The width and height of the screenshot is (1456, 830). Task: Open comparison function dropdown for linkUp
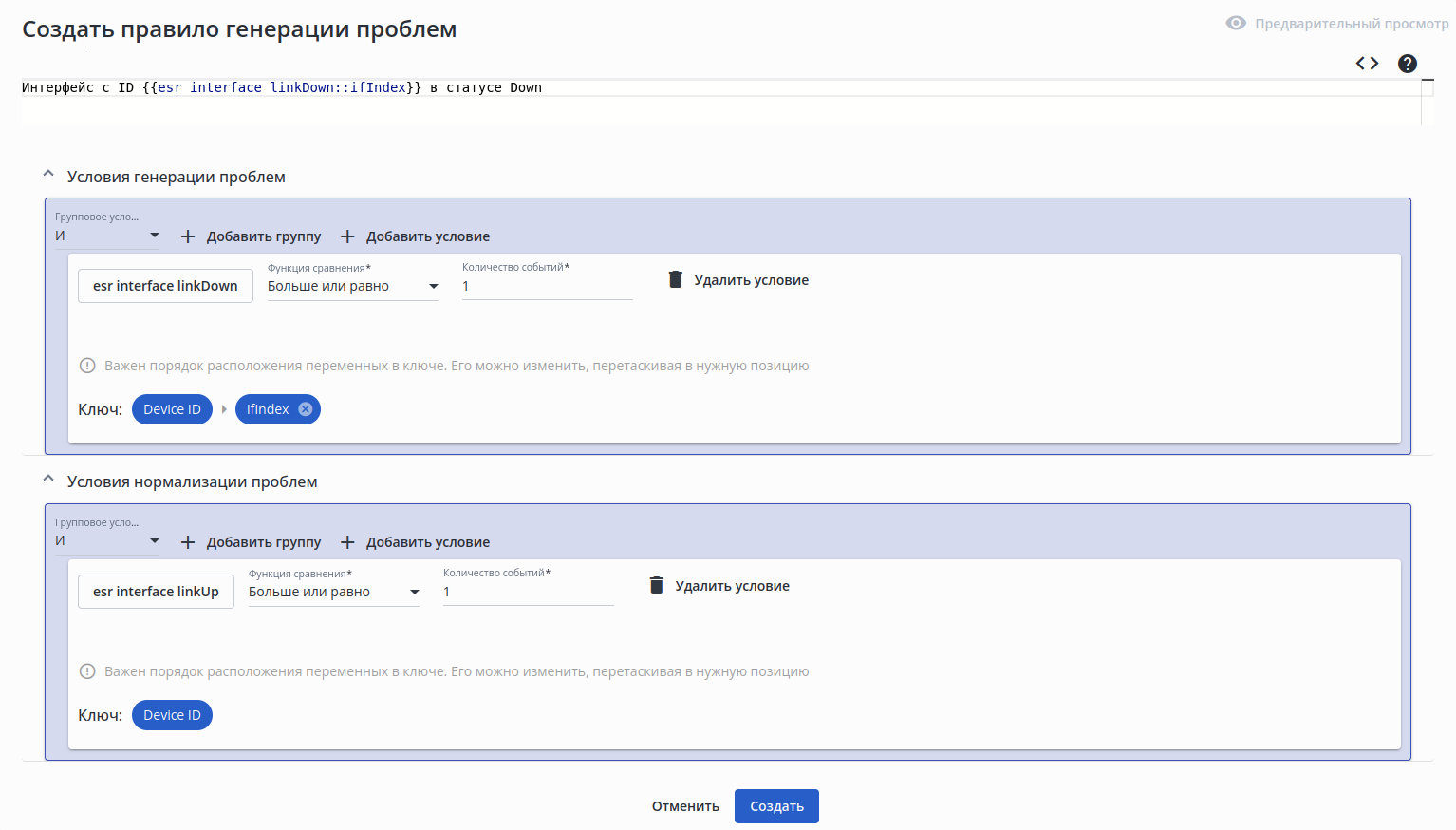333,592
